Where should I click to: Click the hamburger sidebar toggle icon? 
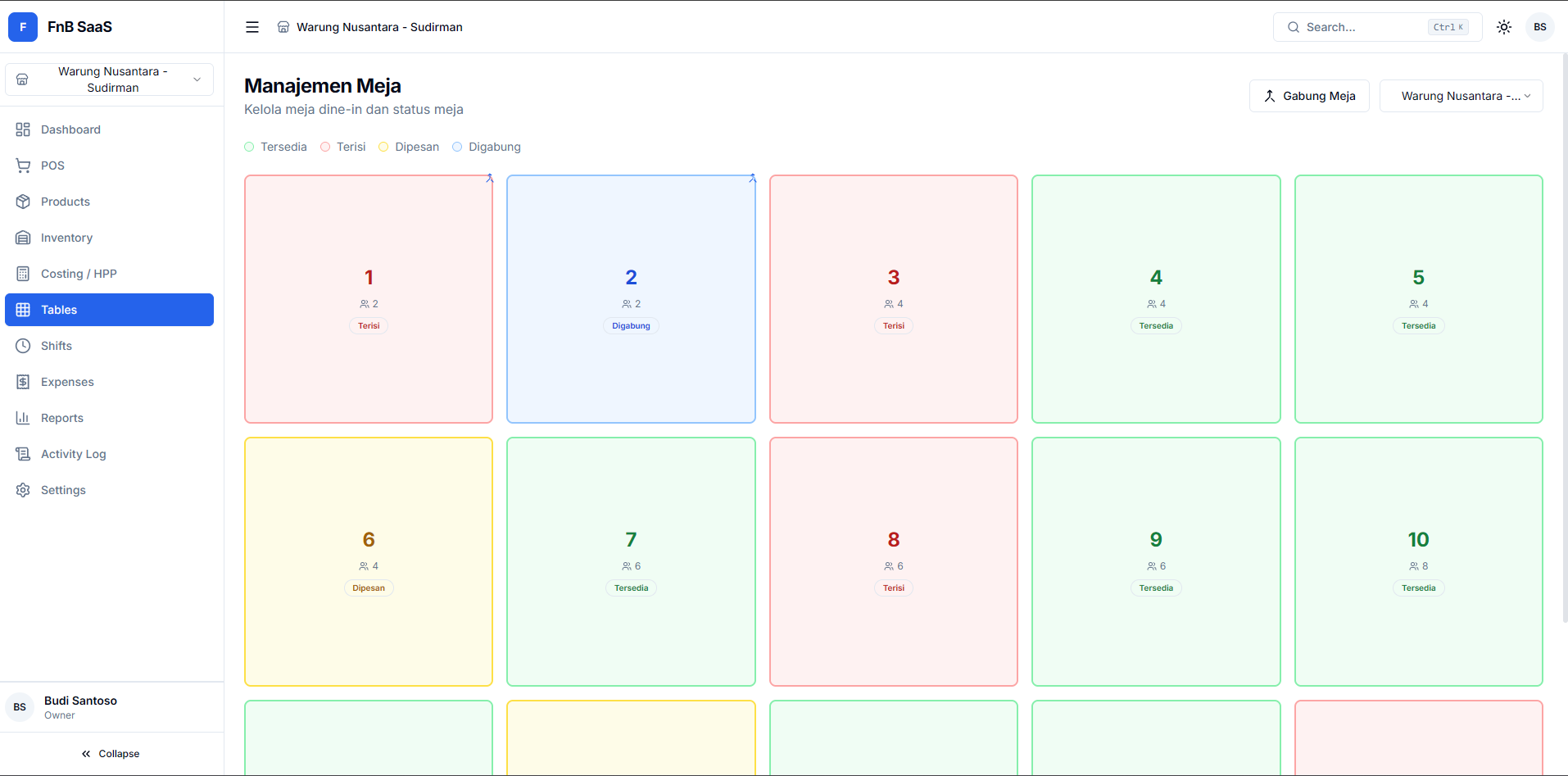click(x=252, y=27)
